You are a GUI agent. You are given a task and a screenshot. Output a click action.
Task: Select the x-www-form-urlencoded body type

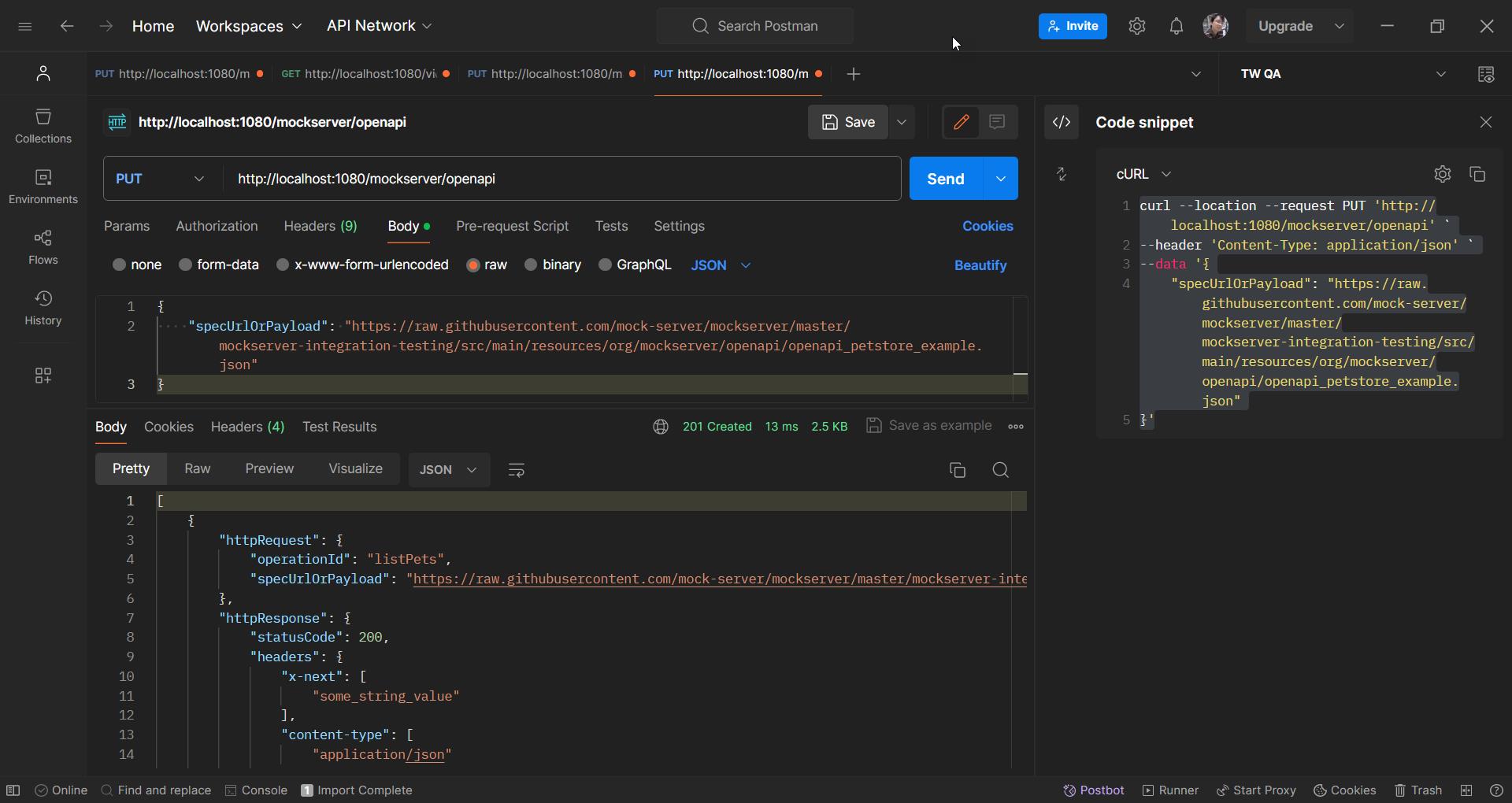click(362, 265)
